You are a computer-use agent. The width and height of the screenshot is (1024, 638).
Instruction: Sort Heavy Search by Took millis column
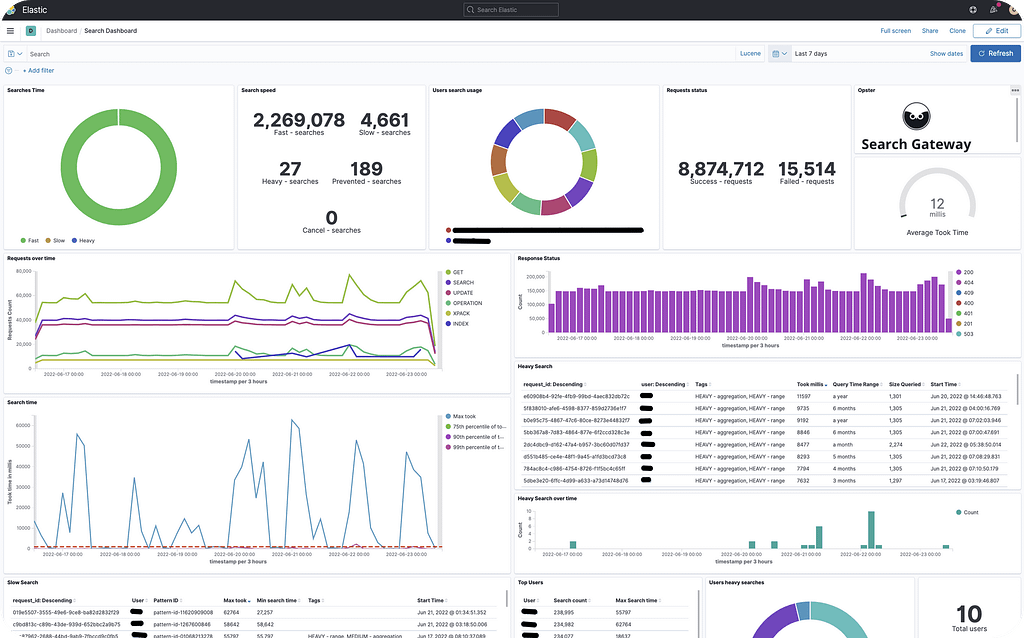(812, 385)
